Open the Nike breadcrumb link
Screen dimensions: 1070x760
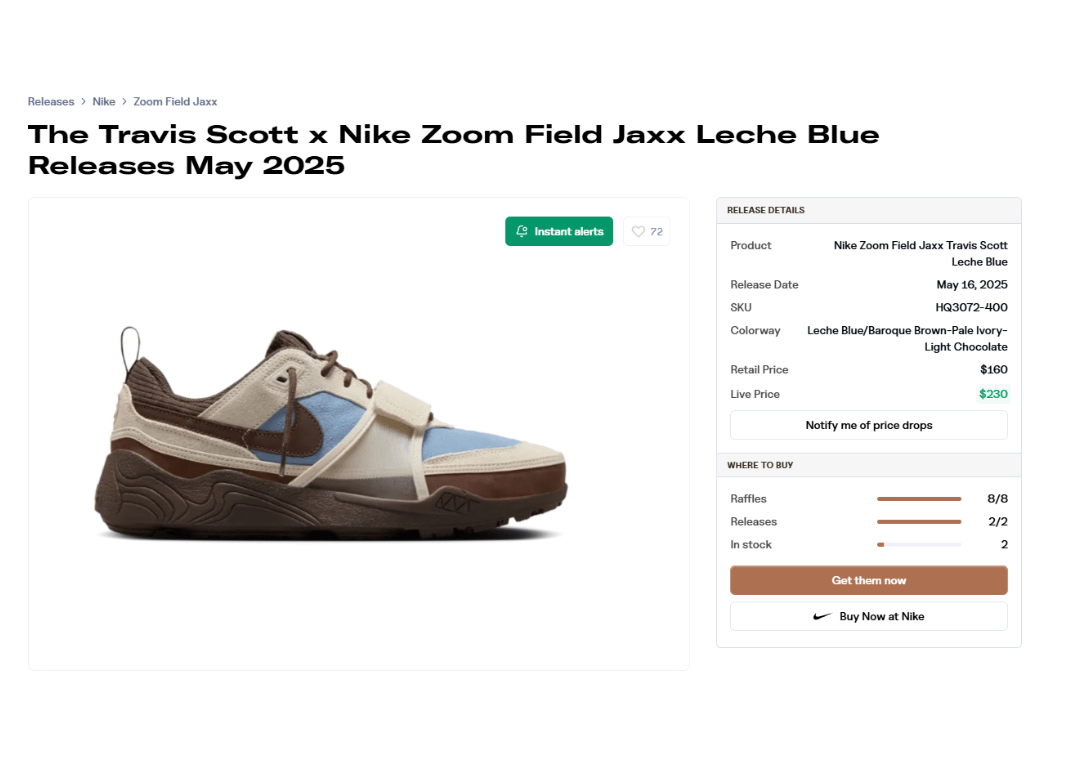[104, 102]
